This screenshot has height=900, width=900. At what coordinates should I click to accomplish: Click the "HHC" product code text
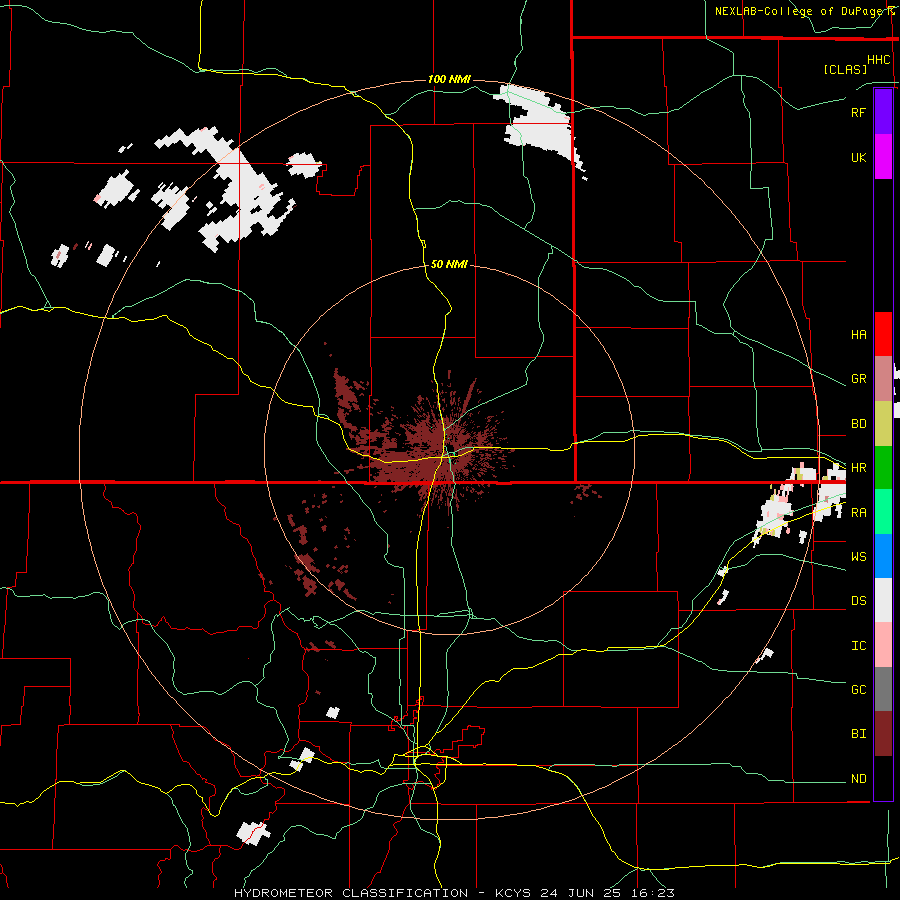click(878, 60)
